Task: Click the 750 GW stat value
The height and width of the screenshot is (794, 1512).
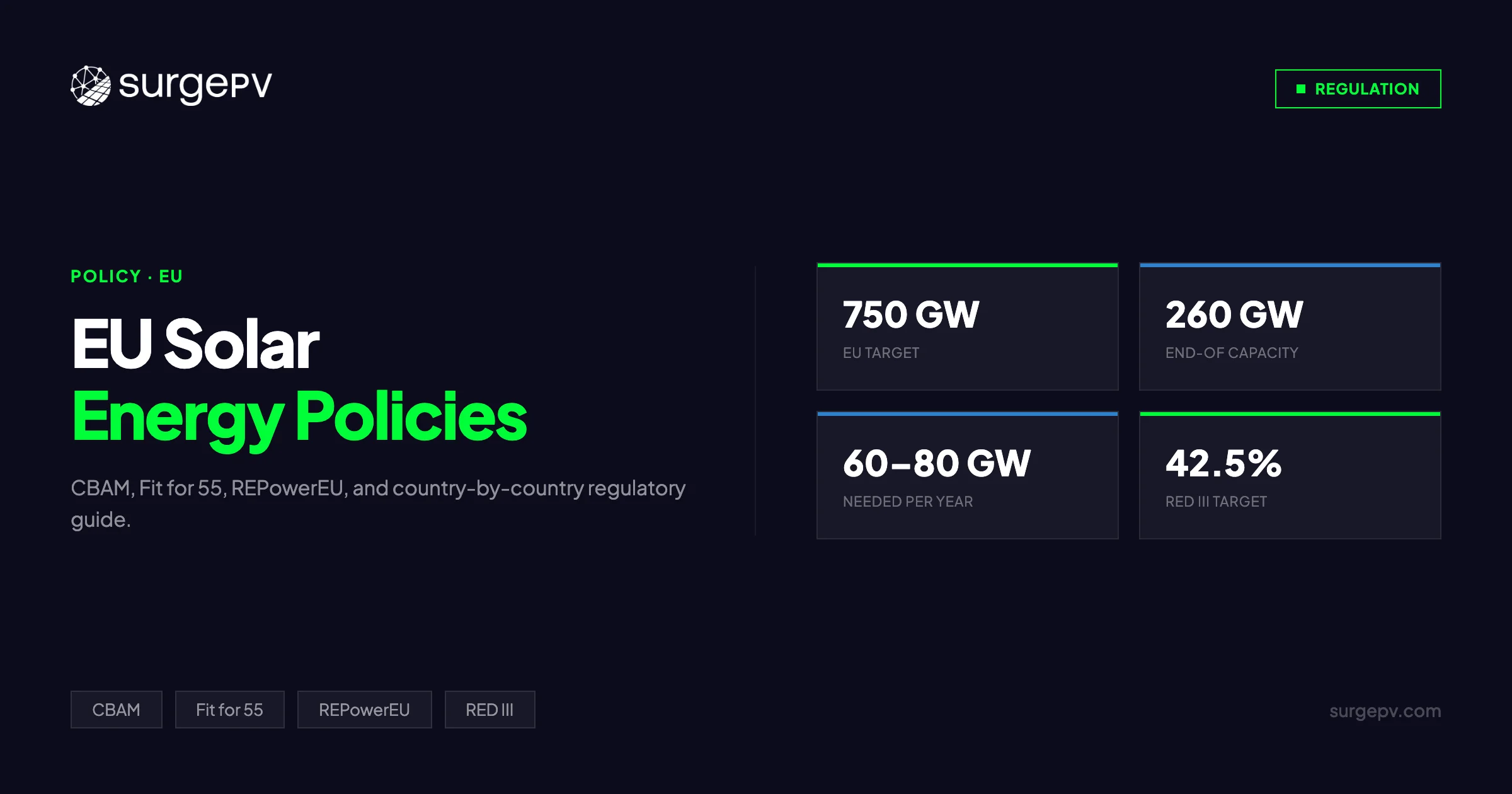Action: pos(910,314)
